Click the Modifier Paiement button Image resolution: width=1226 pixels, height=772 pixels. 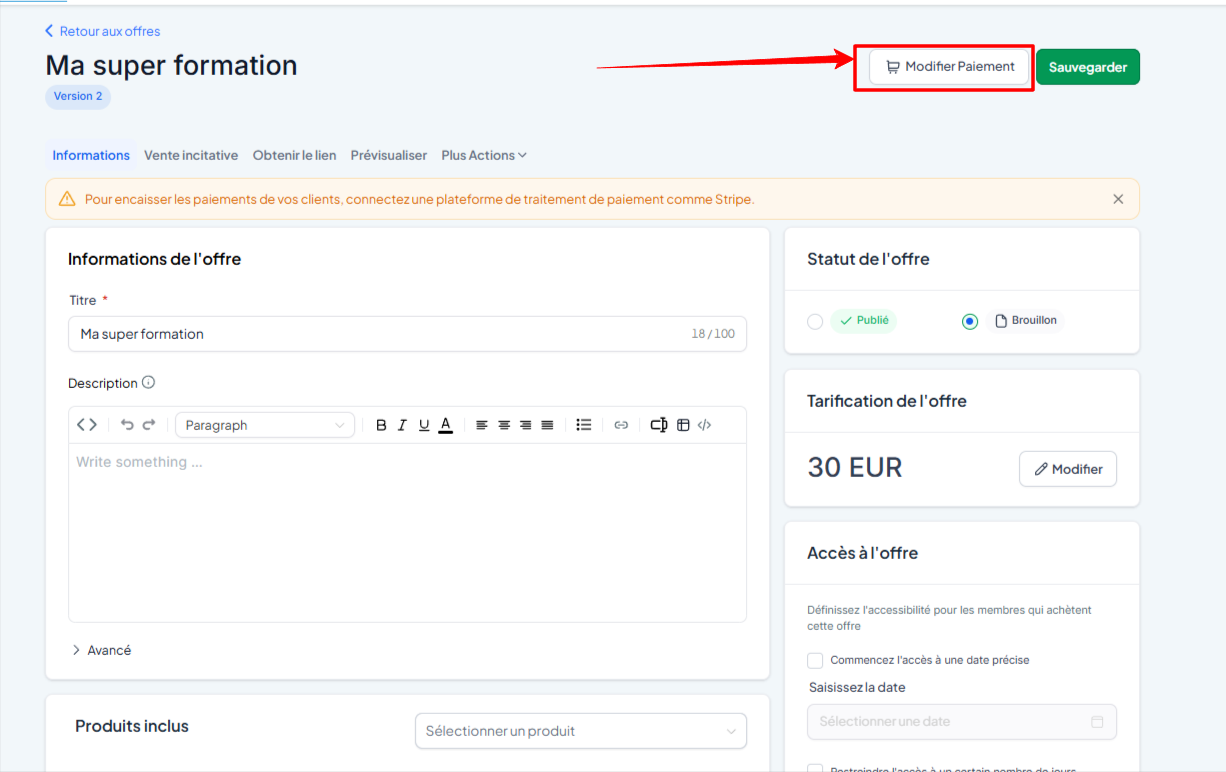(949, 67)
